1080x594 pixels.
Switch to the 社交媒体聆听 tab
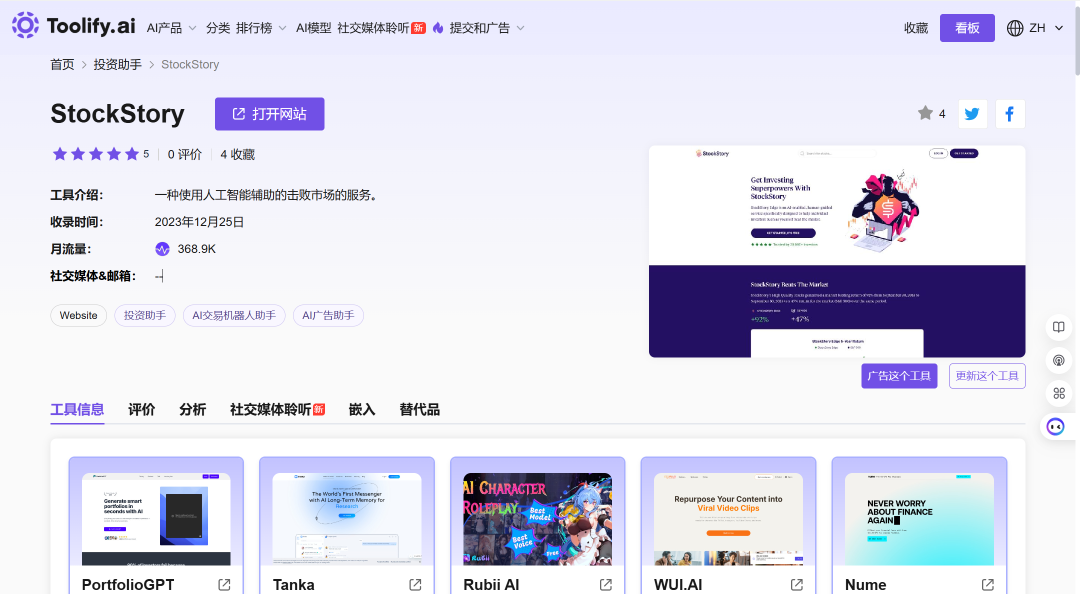(277, 409)
